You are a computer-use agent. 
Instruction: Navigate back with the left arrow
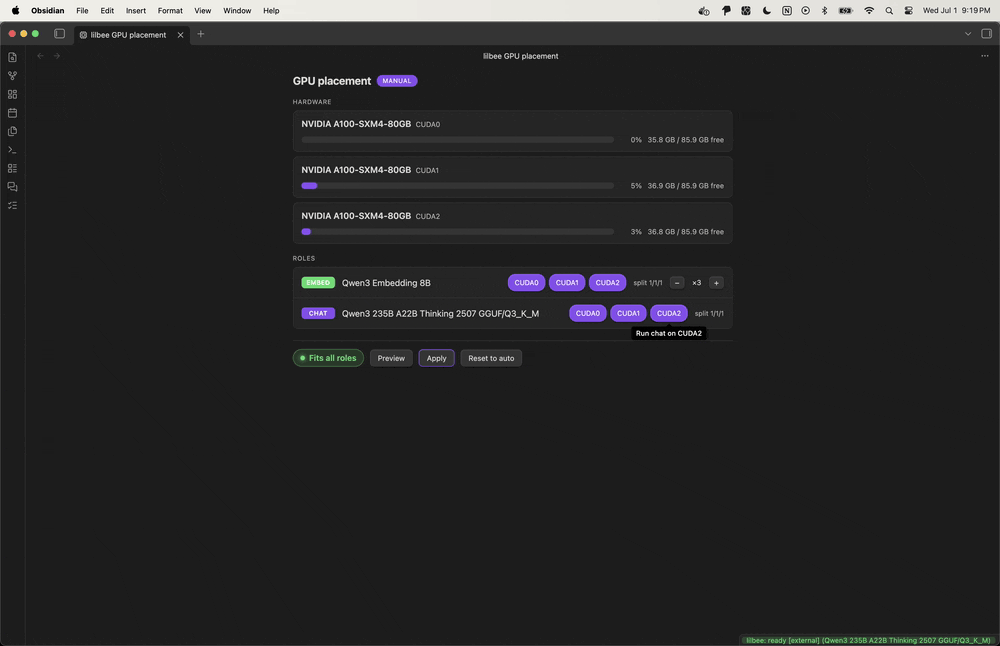[40, 56]
